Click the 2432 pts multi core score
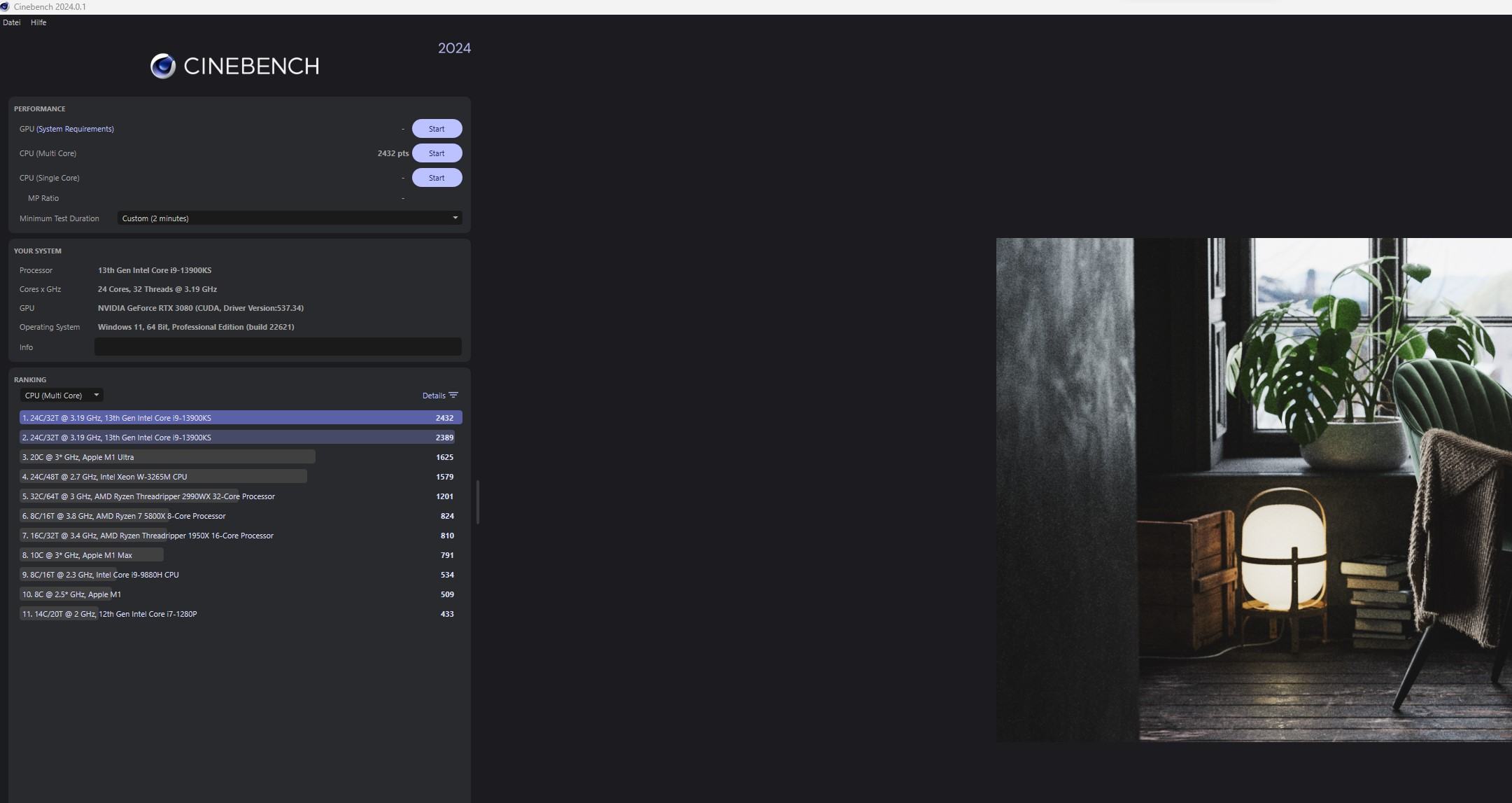Viewport: 1512px width, 803px height. click(393, 153)
